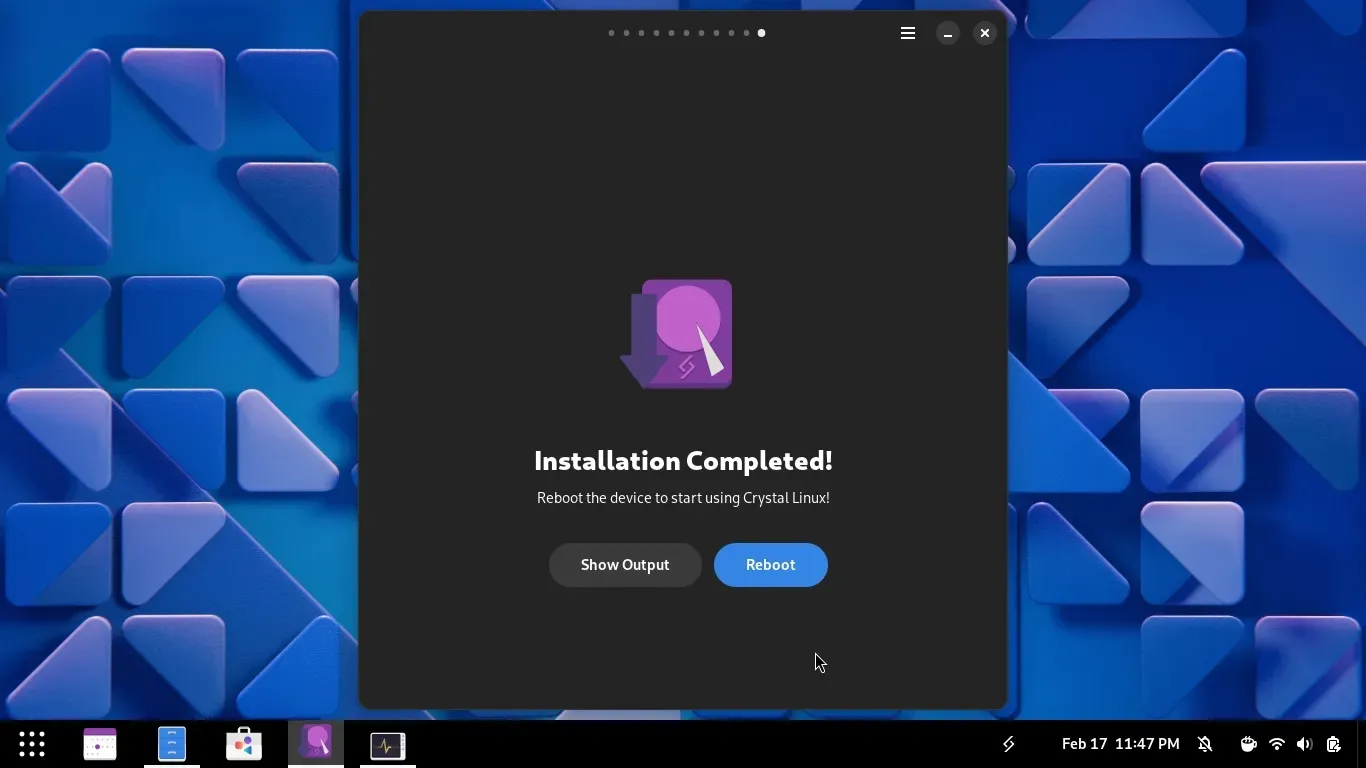Click the lightning bolt tray icon
This screenshot has width=1366, height=768.
[x=1009, y=744]
